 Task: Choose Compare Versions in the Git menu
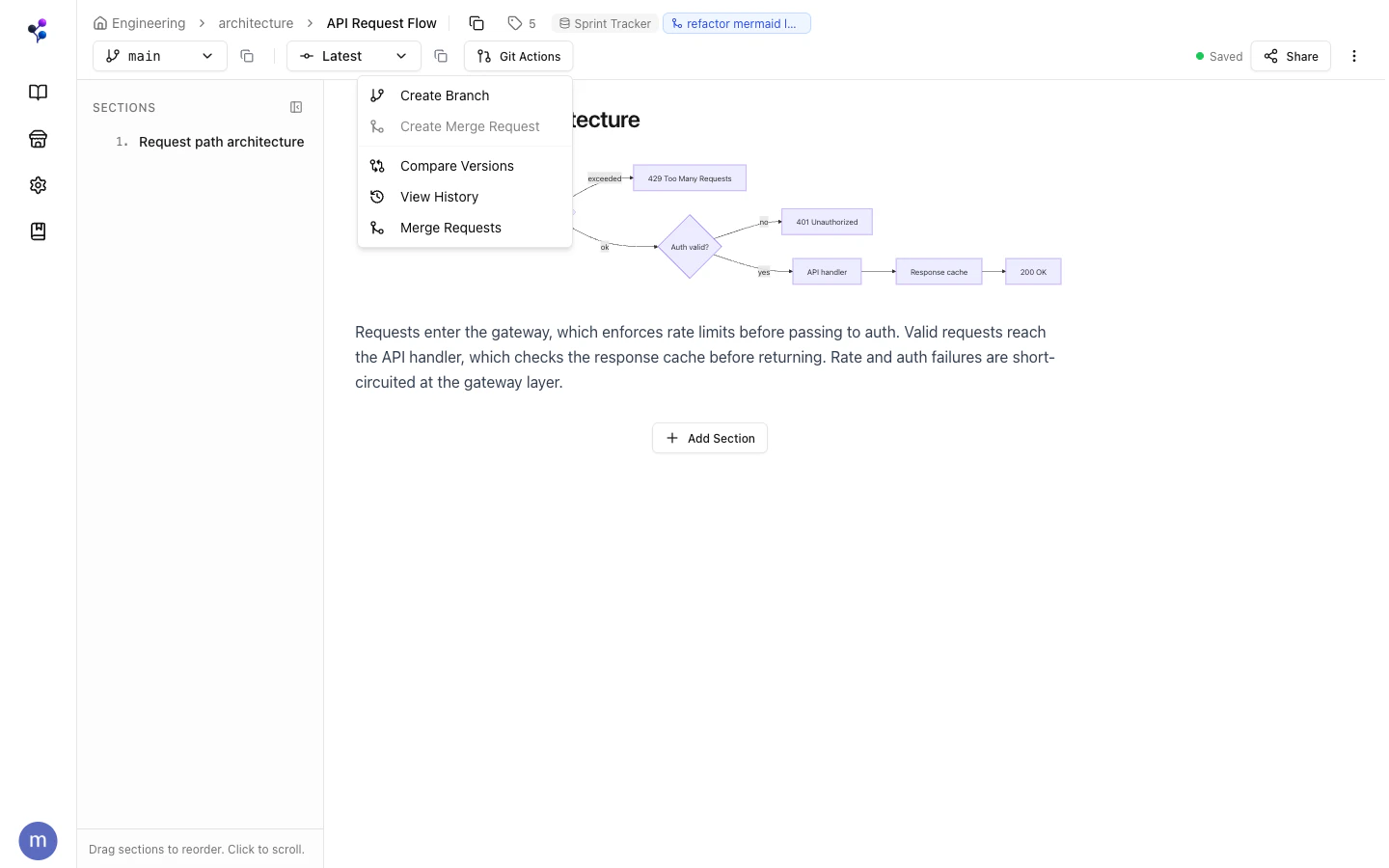tap(456, 166)
